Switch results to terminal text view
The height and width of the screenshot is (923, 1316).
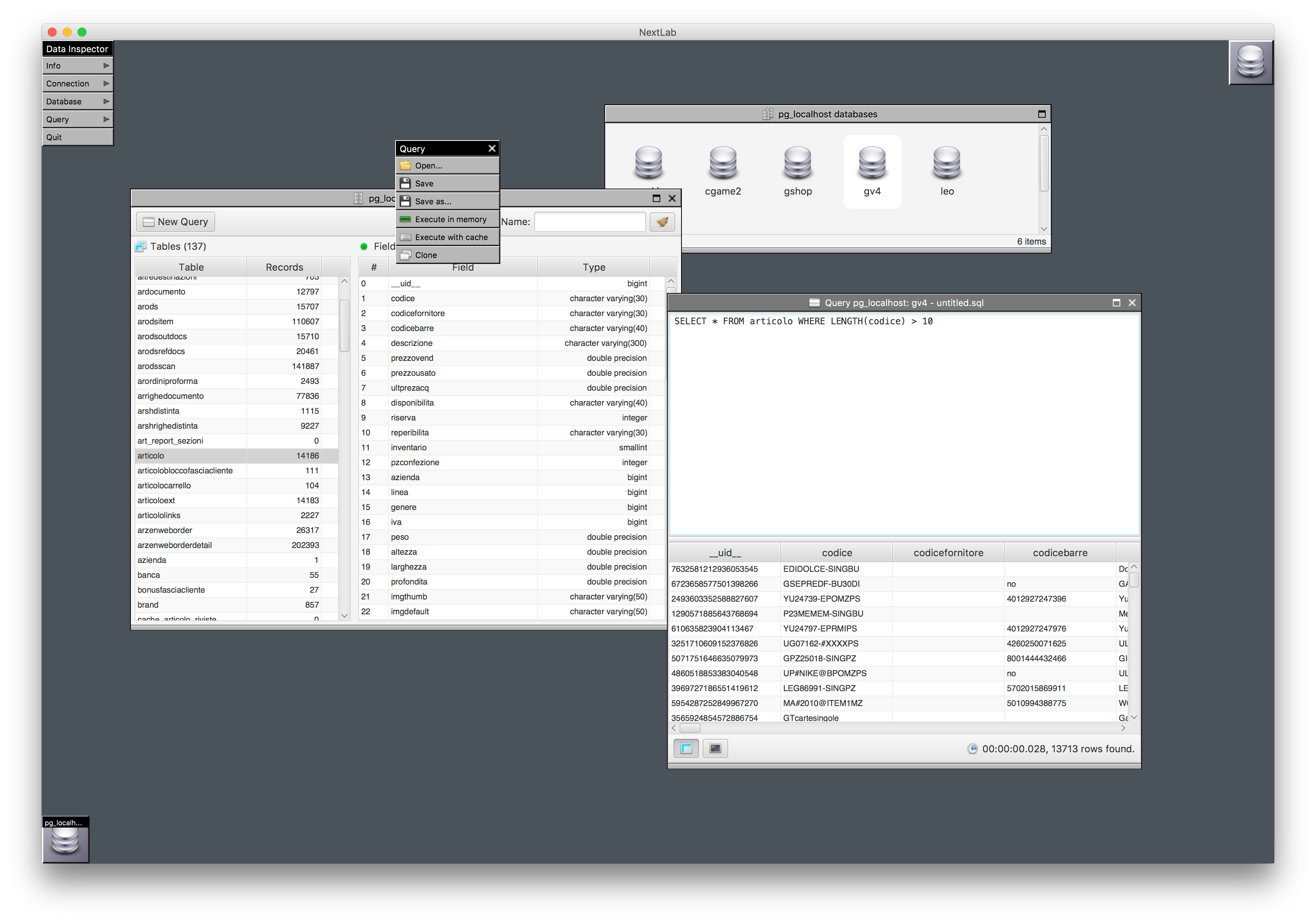coord(715,748)
